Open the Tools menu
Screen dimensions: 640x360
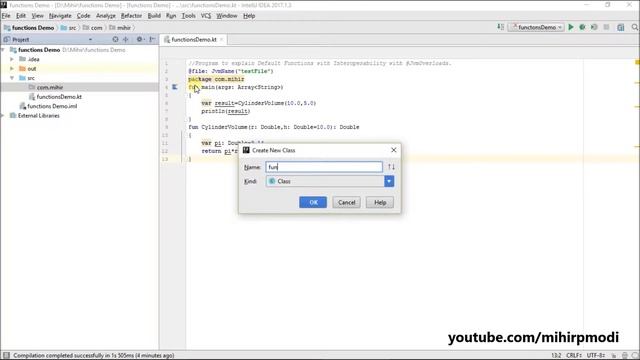tap(188, 16)
